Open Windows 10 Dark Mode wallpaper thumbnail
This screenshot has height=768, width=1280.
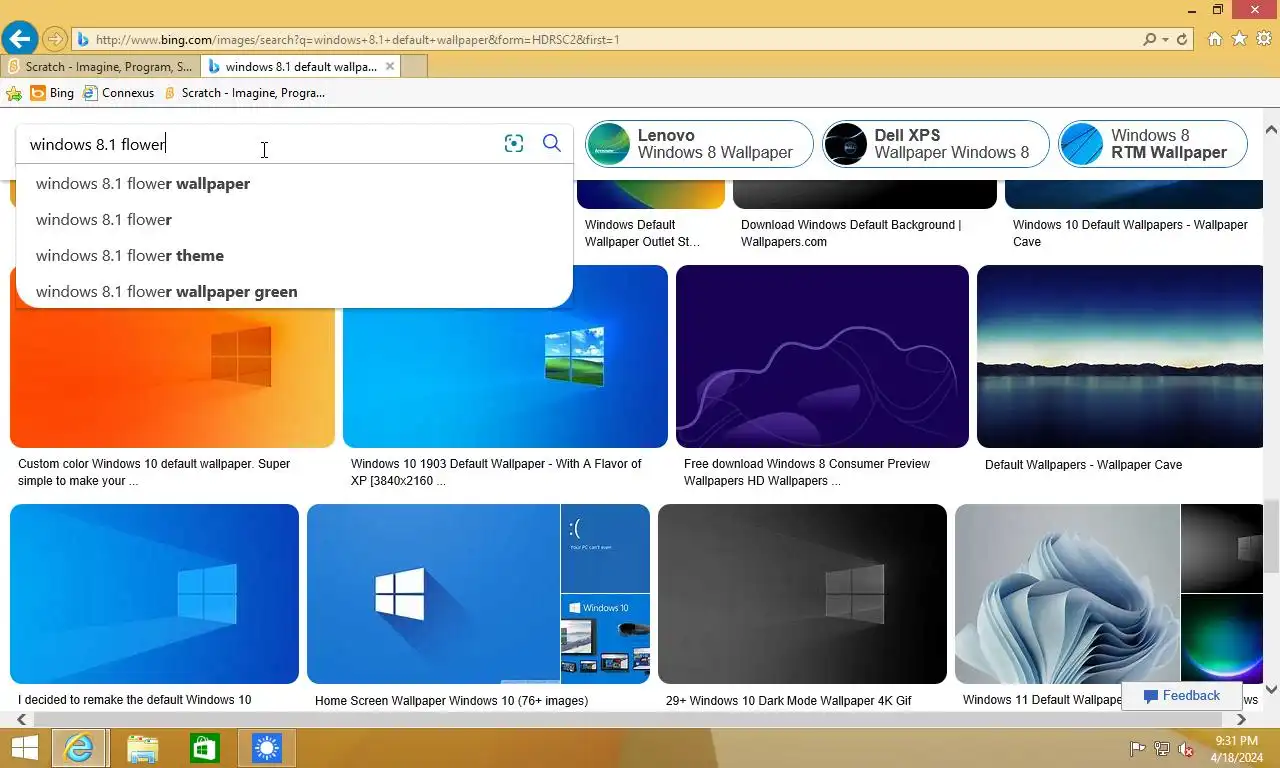(802, 594)
